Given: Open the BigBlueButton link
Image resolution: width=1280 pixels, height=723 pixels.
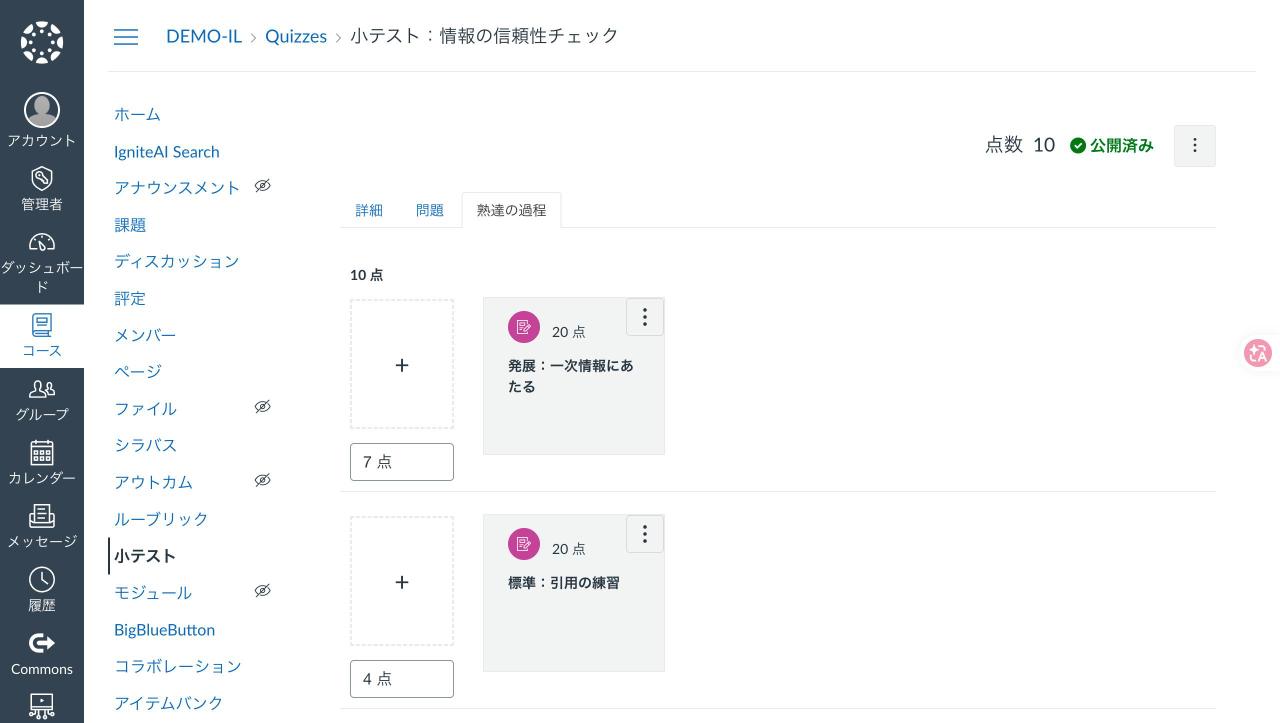Looking at the screenshot, I should click(x=164, y=630).
